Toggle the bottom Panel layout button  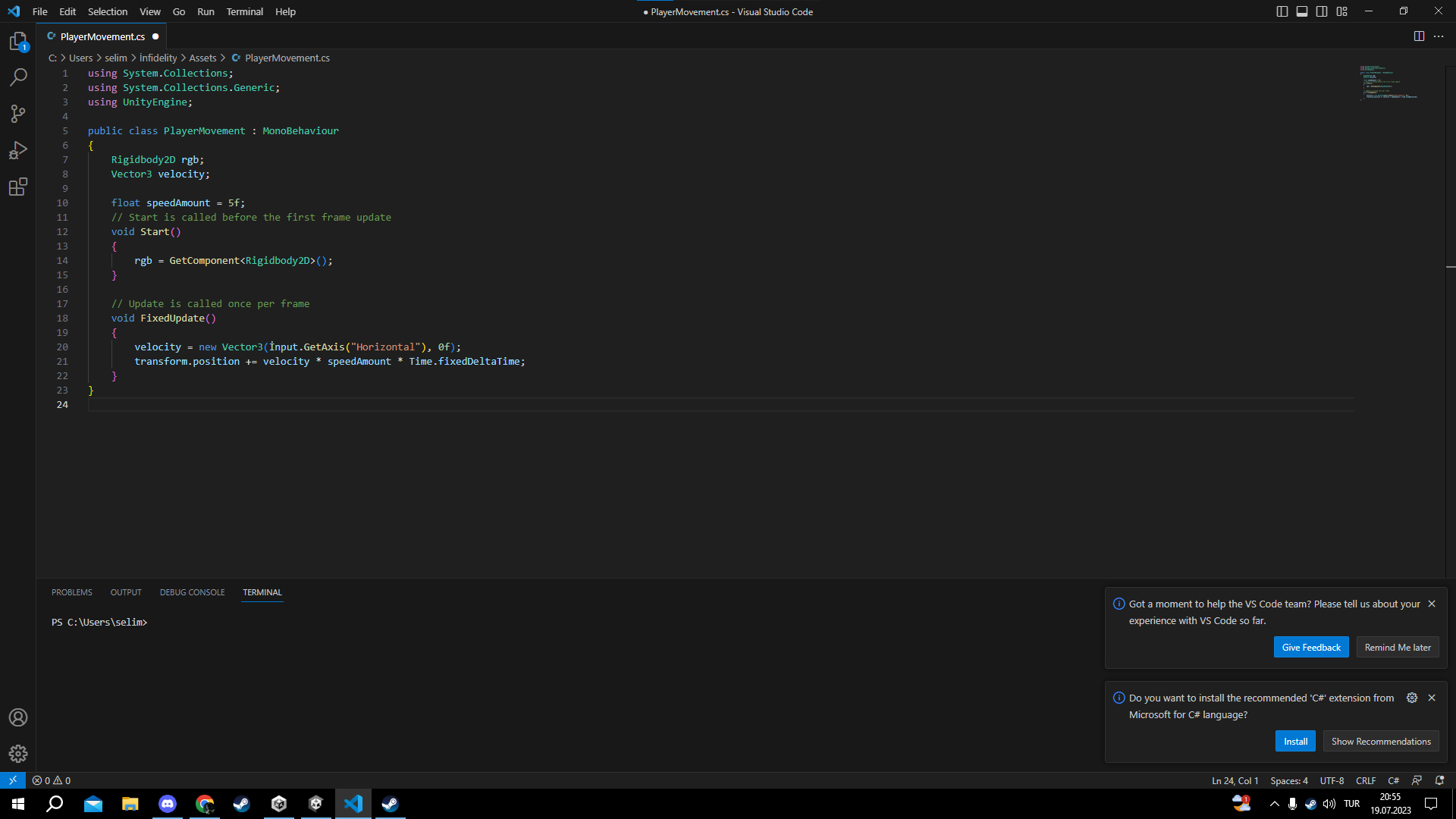click(1302, 11)
